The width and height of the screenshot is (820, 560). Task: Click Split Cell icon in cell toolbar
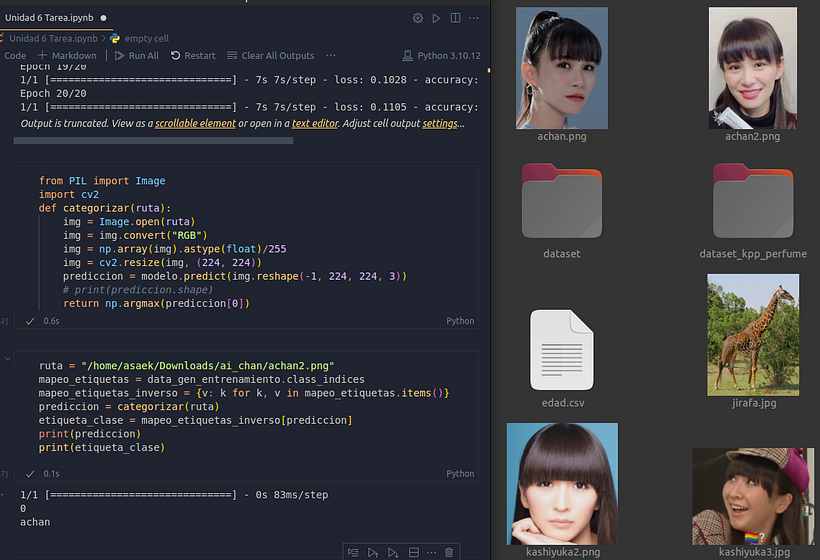[x=414, y=552]
